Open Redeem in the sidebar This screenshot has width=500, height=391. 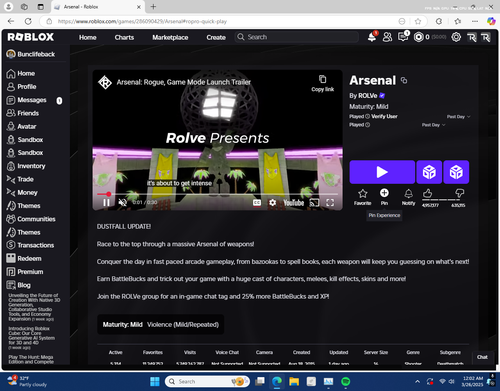pyautogui.click(x=24, y=259)
